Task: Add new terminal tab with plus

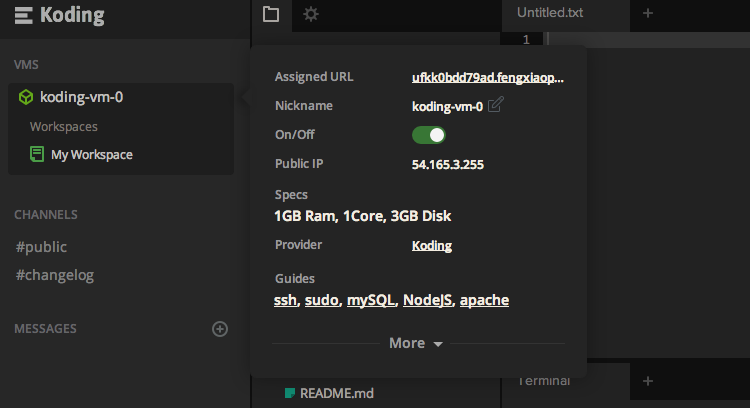Action: pos(648,381)
